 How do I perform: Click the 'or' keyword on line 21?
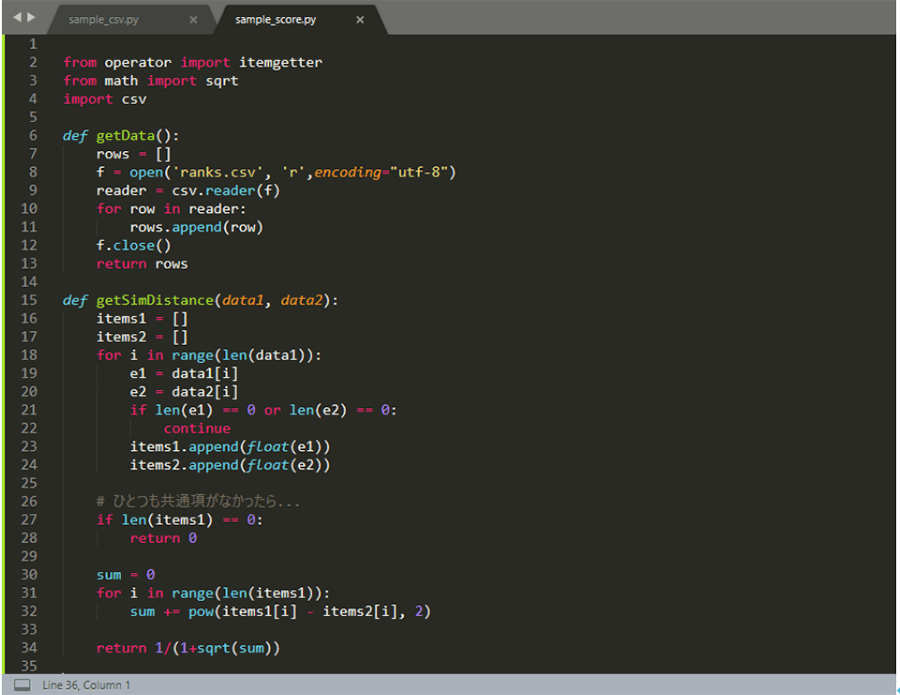point(272,410)
